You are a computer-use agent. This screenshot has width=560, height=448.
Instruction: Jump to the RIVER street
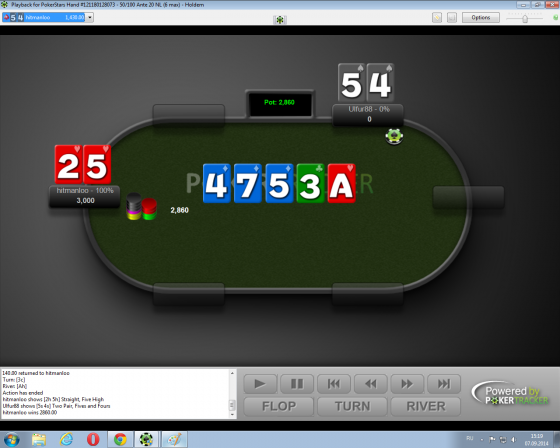click(x=426, y=406)
